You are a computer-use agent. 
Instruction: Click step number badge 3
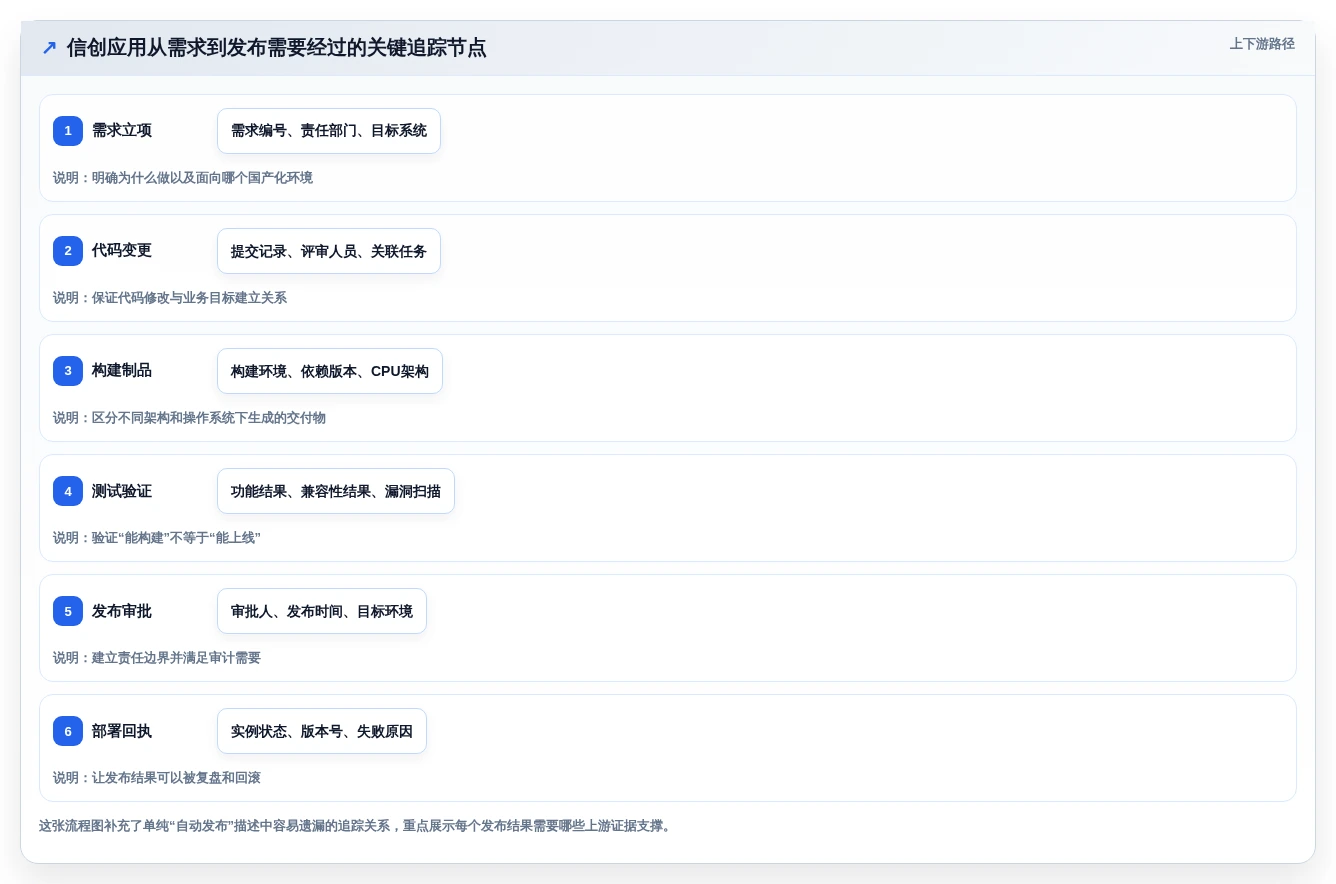point(68,371)
